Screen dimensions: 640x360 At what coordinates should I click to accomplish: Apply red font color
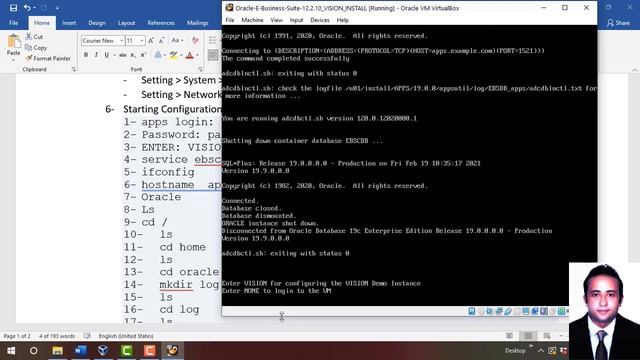[189, 55]
